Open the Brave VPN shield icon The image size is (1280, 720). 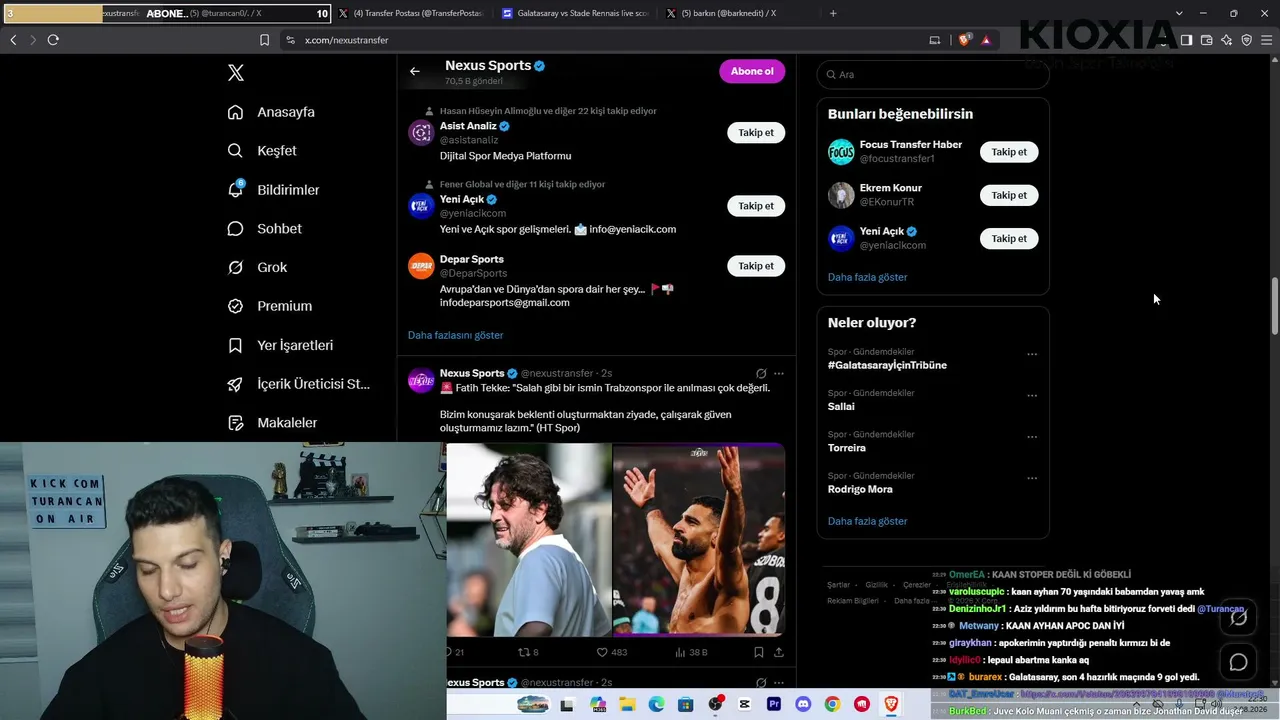(x=1246, y=40)
